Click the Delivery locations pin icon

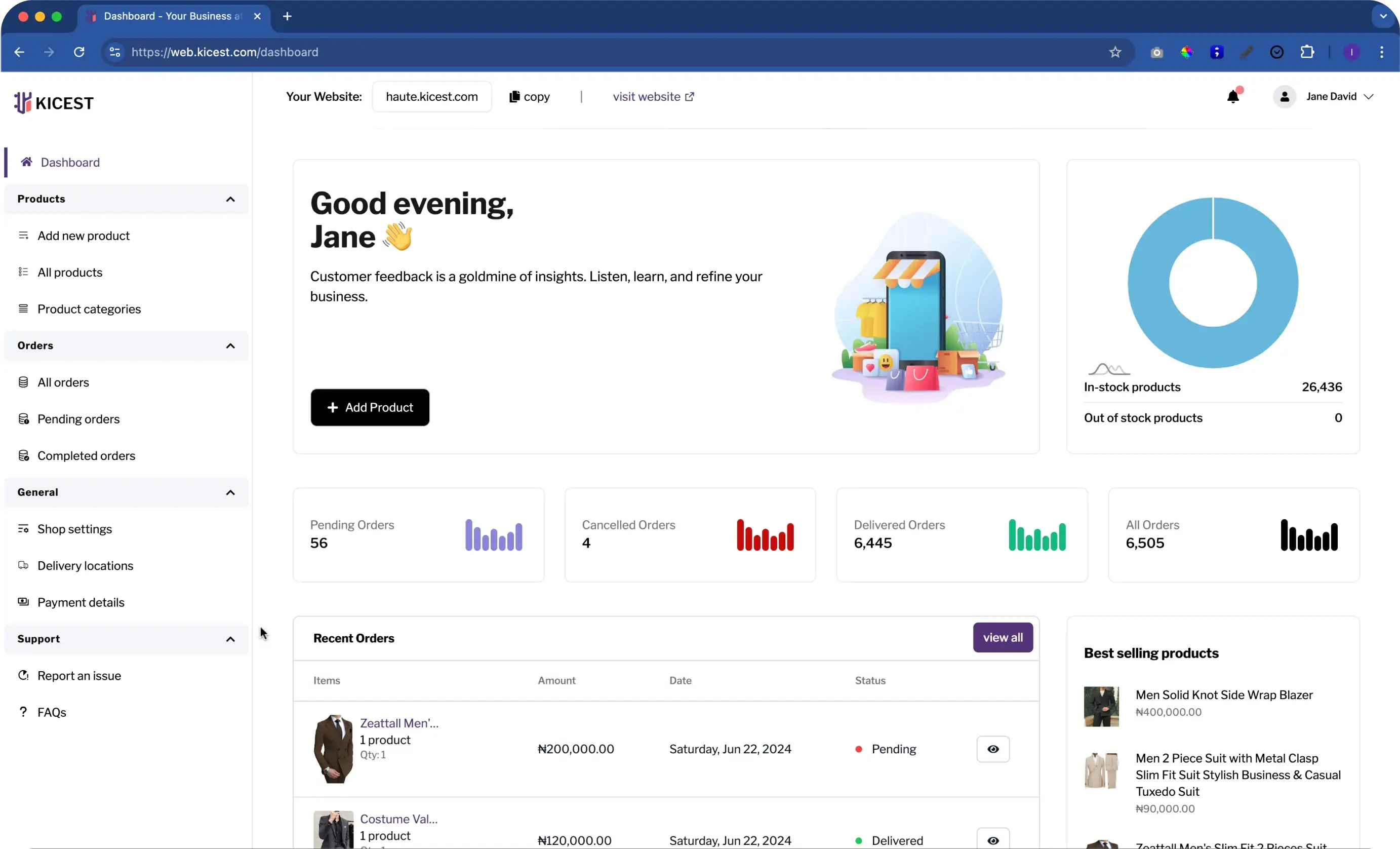[23, 565]
